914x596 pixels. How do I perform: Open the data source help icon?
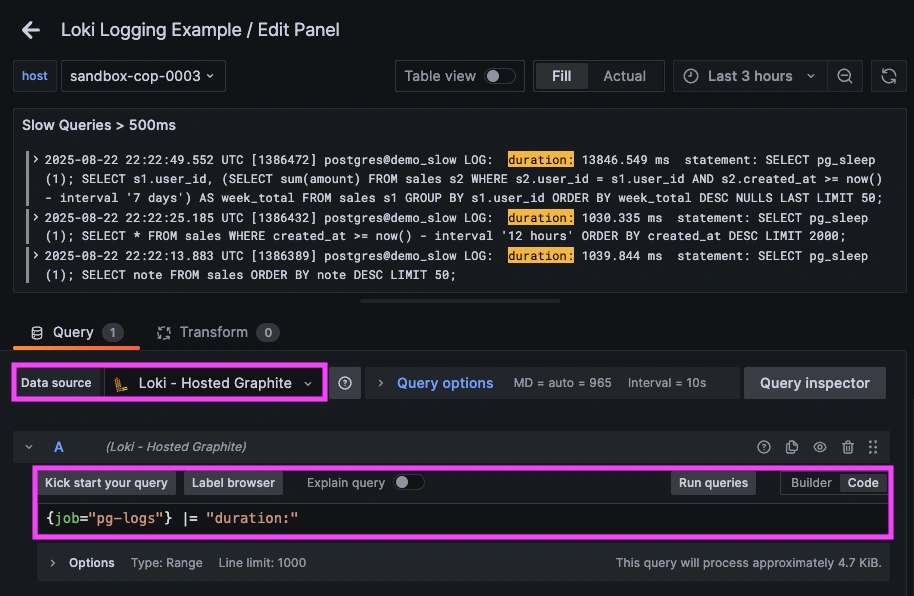345,383
